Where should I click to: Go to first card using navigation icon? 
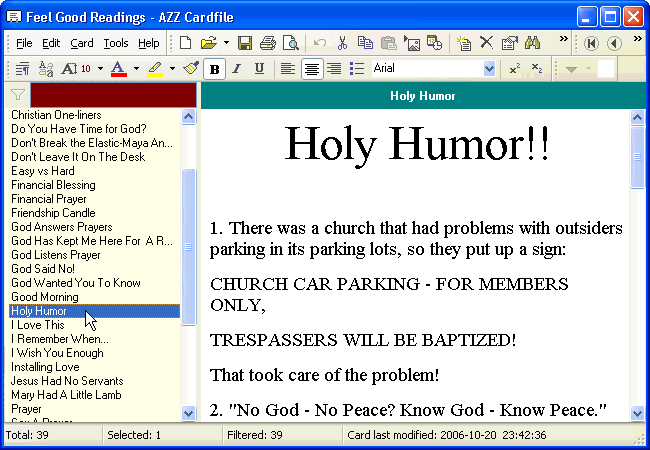pos(592,43)
